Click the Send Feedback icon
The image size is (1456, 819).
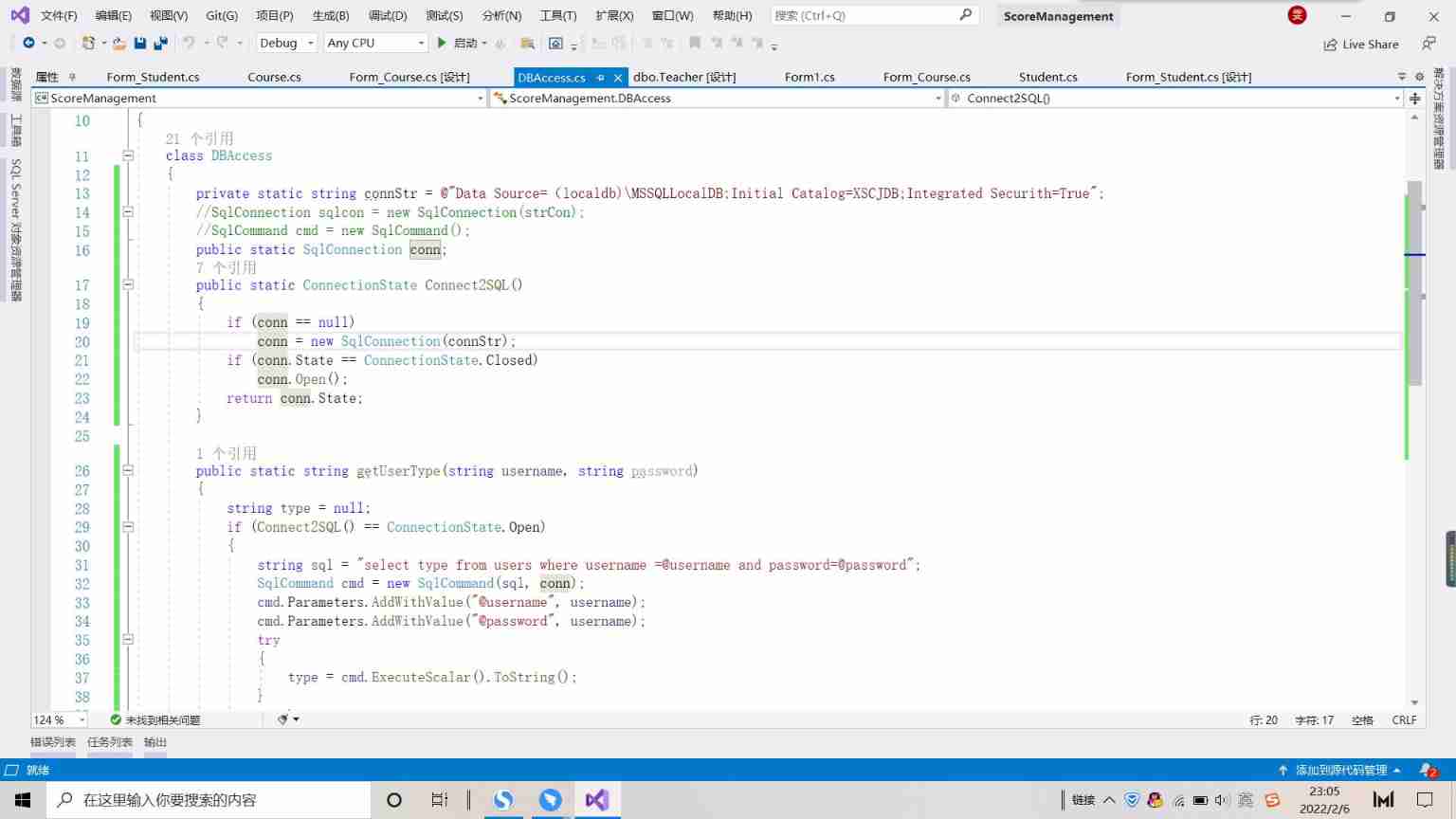pos(1429,44)
